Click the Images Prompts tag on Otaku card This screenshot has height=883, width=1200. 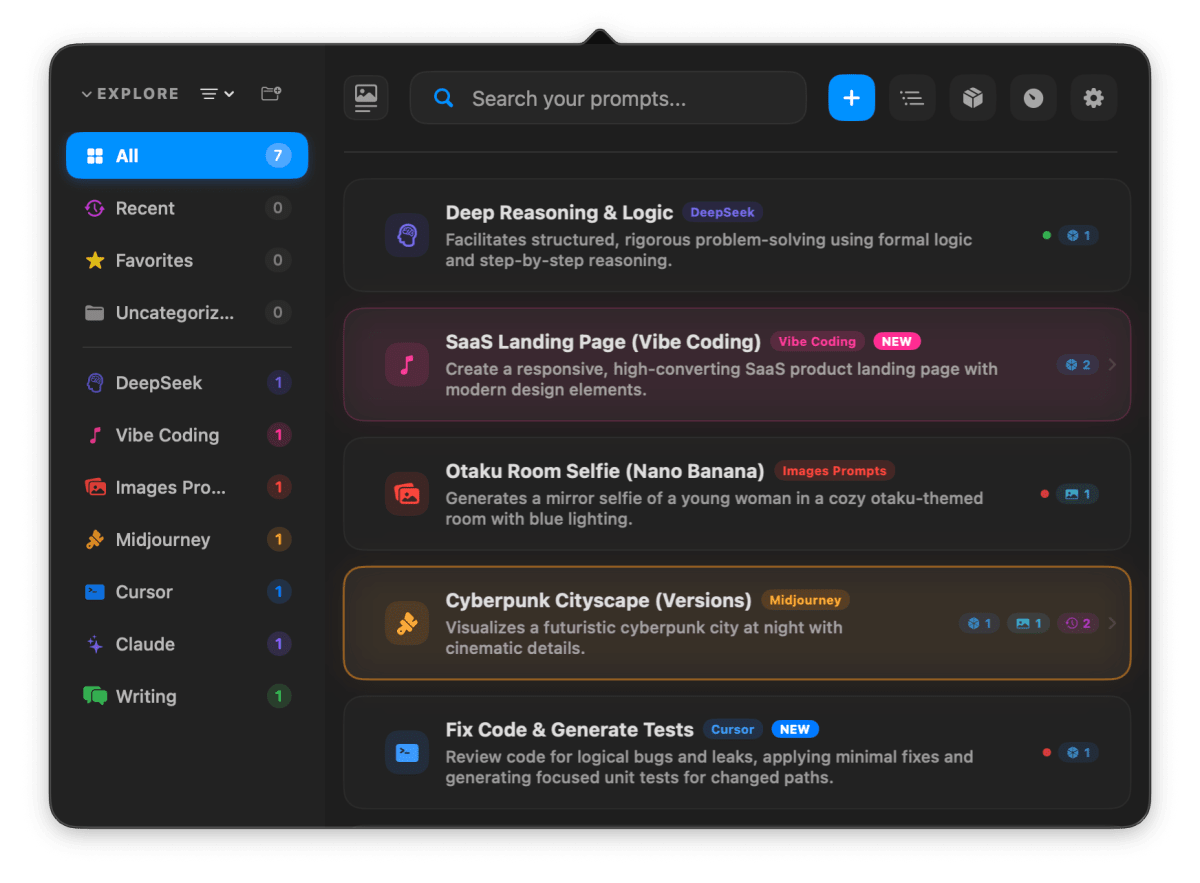(x=835, y=470)
